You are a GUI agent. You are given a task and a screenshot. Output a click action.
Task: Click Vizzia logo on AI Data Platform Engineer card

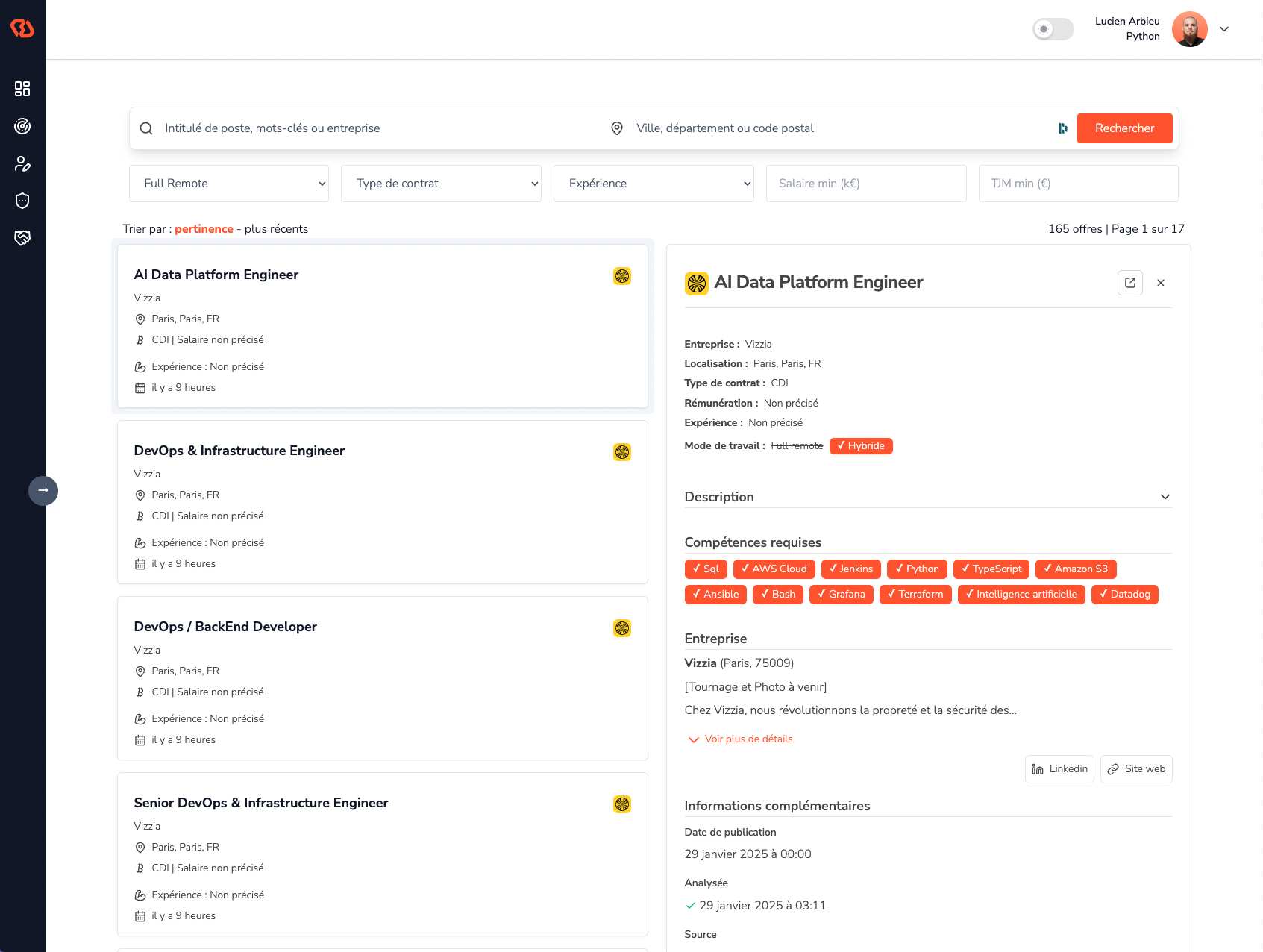coord(622,276)
